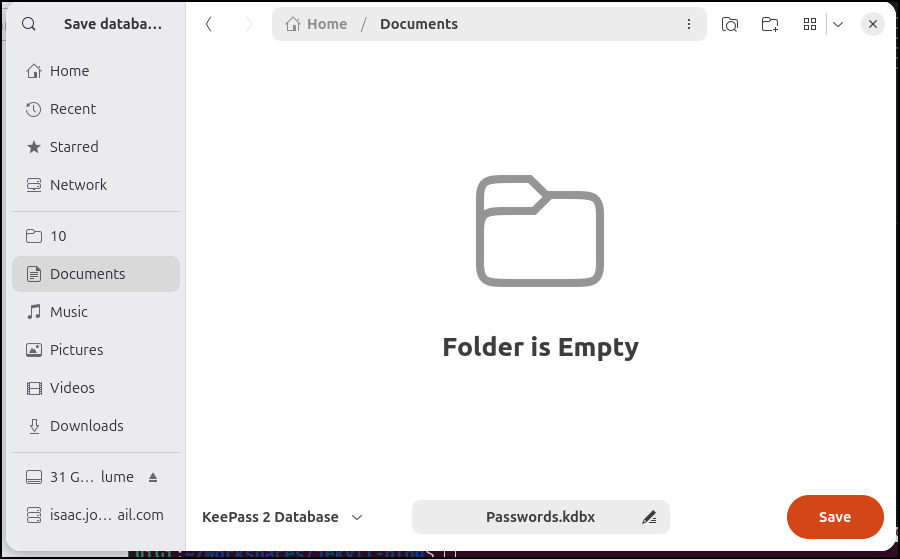Go to Music folder
The image size is (900, 559).
tap(96, 312)
